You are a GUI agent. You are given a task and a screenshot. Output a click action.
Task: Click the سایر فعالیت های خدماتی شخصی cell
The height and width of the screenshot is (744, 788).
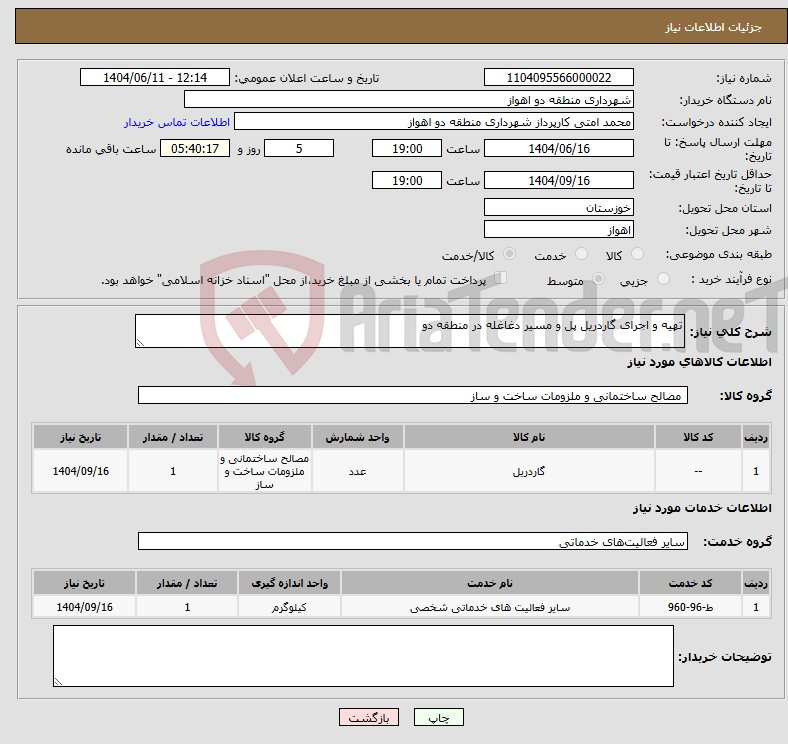pos(490,607)
